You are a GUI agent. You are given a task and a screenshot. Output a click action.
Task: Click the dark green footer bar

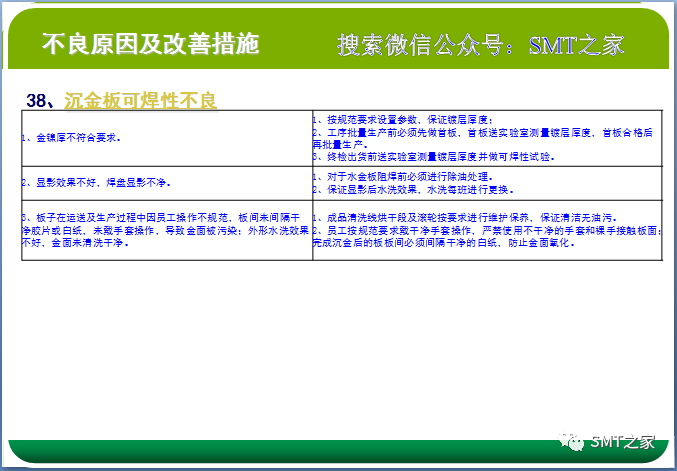(300, 450)
